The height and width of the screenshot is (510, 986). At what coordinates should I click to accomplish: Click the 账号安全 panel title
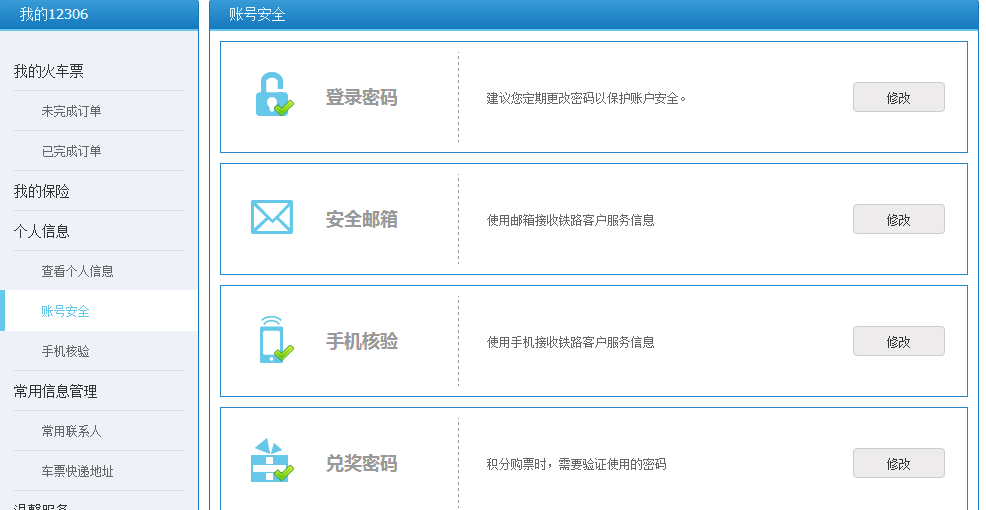point(257,14)
